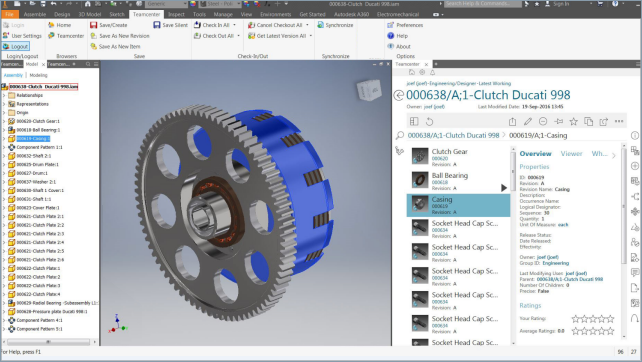Click the ViewCube in the 3D viewport
Image resolution: width=642 pixels, height=362 pixels.
pyautogui.click(x=369, y=90)
